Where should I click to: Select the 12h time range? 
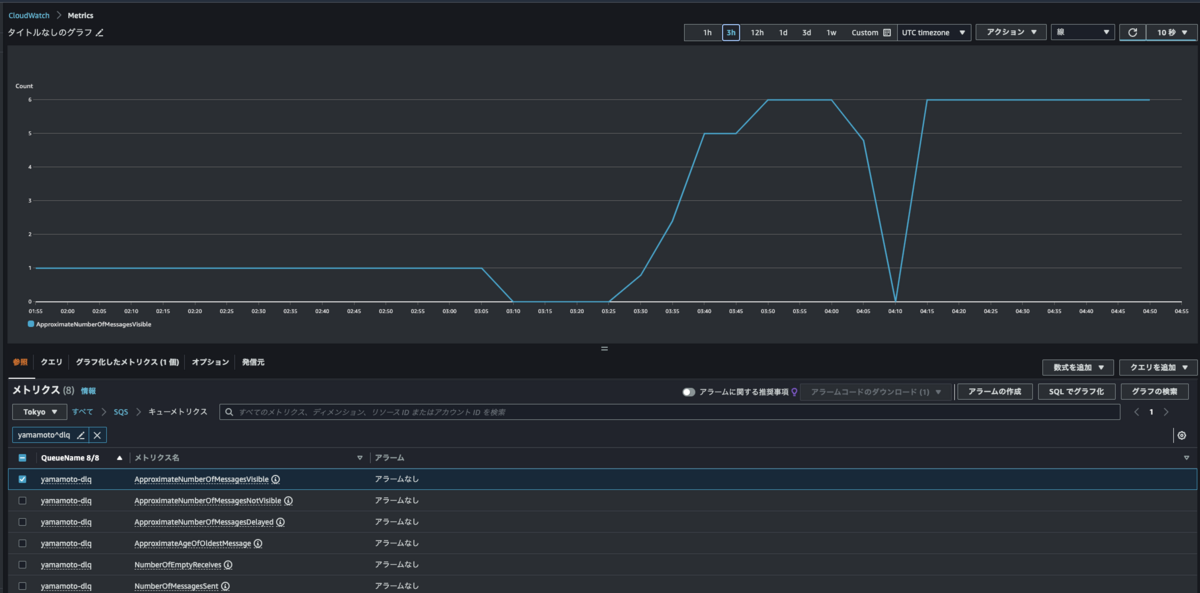click(x=757, y=33)
